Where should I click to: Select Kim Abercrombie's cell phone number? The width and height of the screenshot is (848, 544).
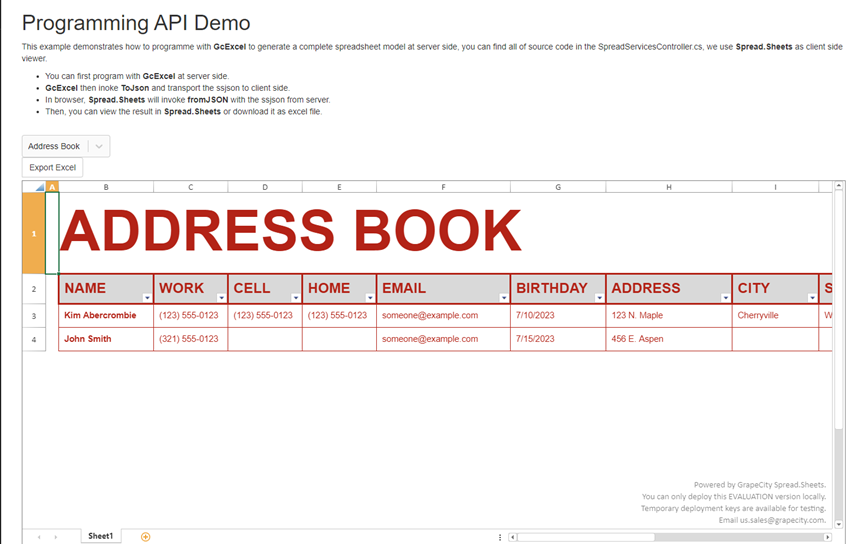pyautogui.click(x=265, y=315)
